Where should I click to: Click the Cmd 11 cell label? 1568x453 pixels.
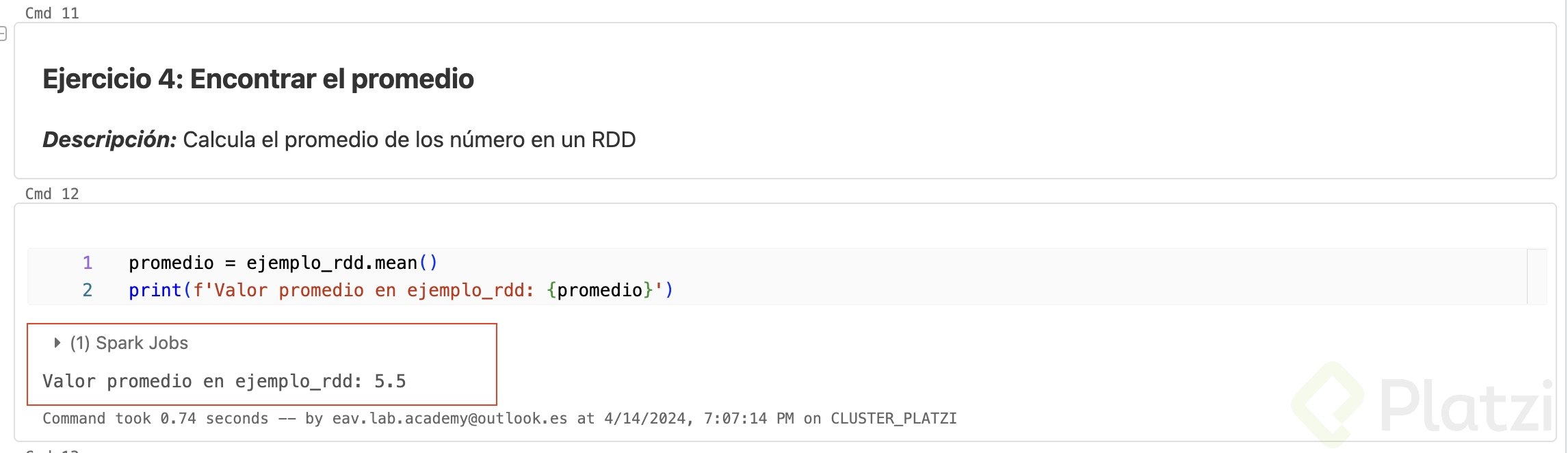pyautogui.click(x=52, y=13)
